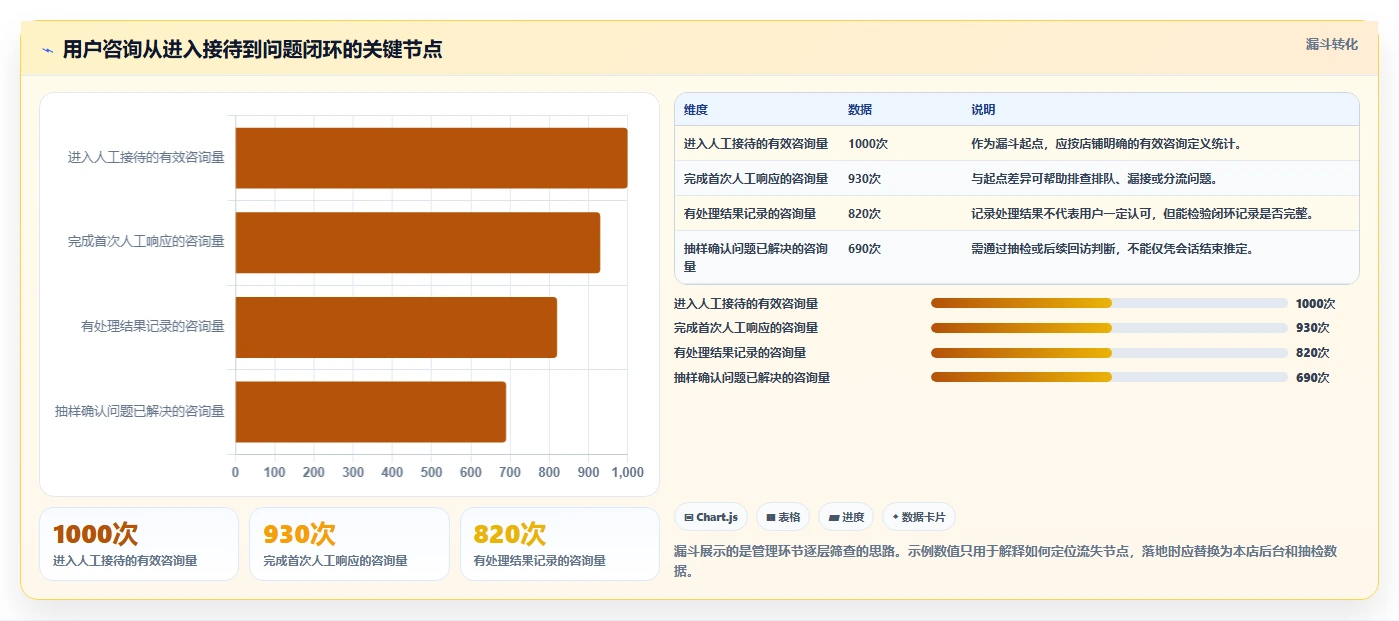Click the zigzag icon before the panel title
1399x621 pixels.
click(48, 50)
